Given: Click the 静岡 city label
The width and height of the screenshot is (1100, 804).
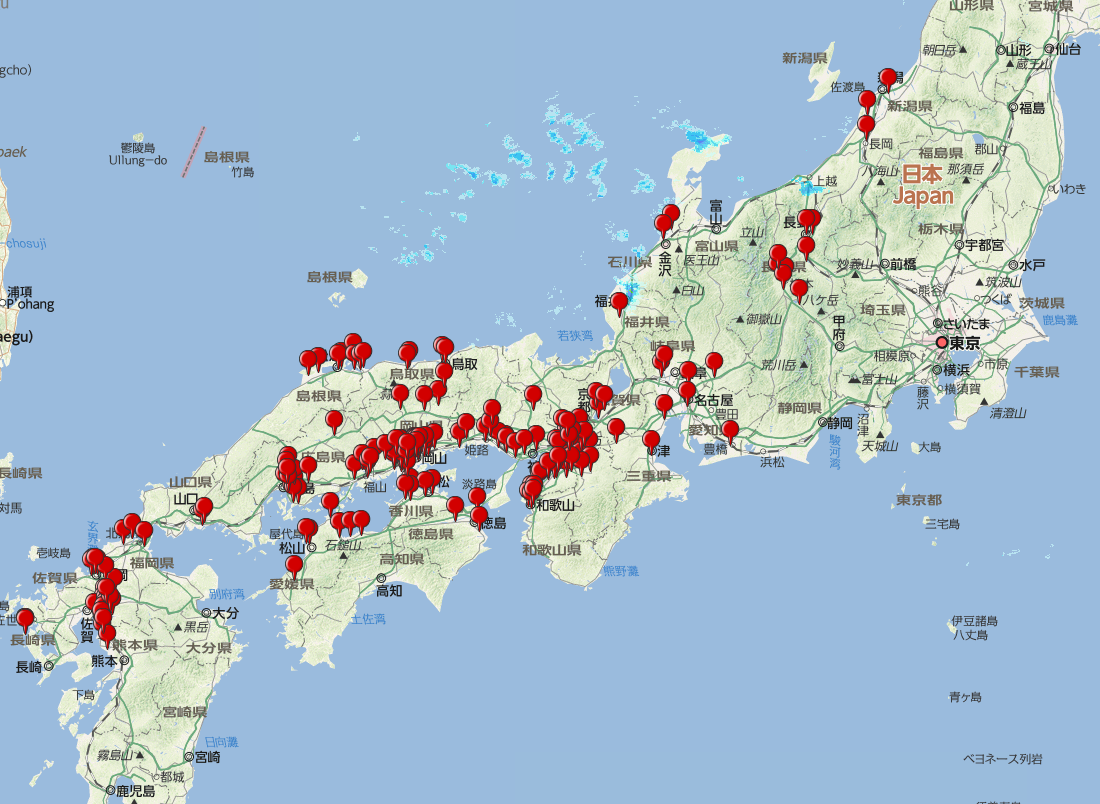Looking at the screenshot, I should (840, 423).
